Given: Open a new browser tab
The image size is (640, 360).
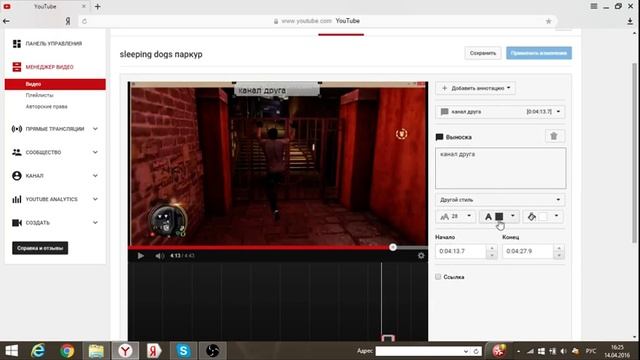Looking at the screenshot, I should coord(98,7).
